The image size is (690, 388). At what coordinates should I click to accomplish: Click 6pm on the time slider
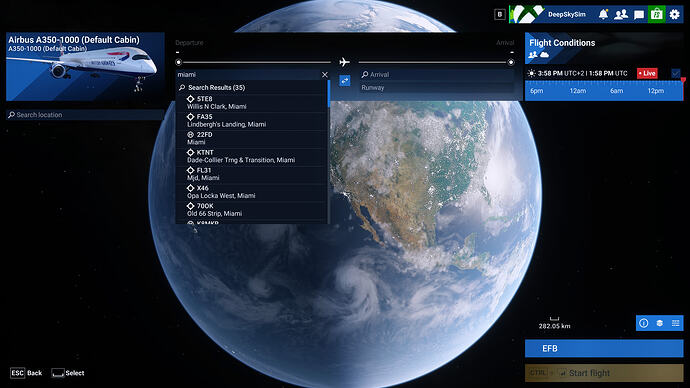pos(536,91)
